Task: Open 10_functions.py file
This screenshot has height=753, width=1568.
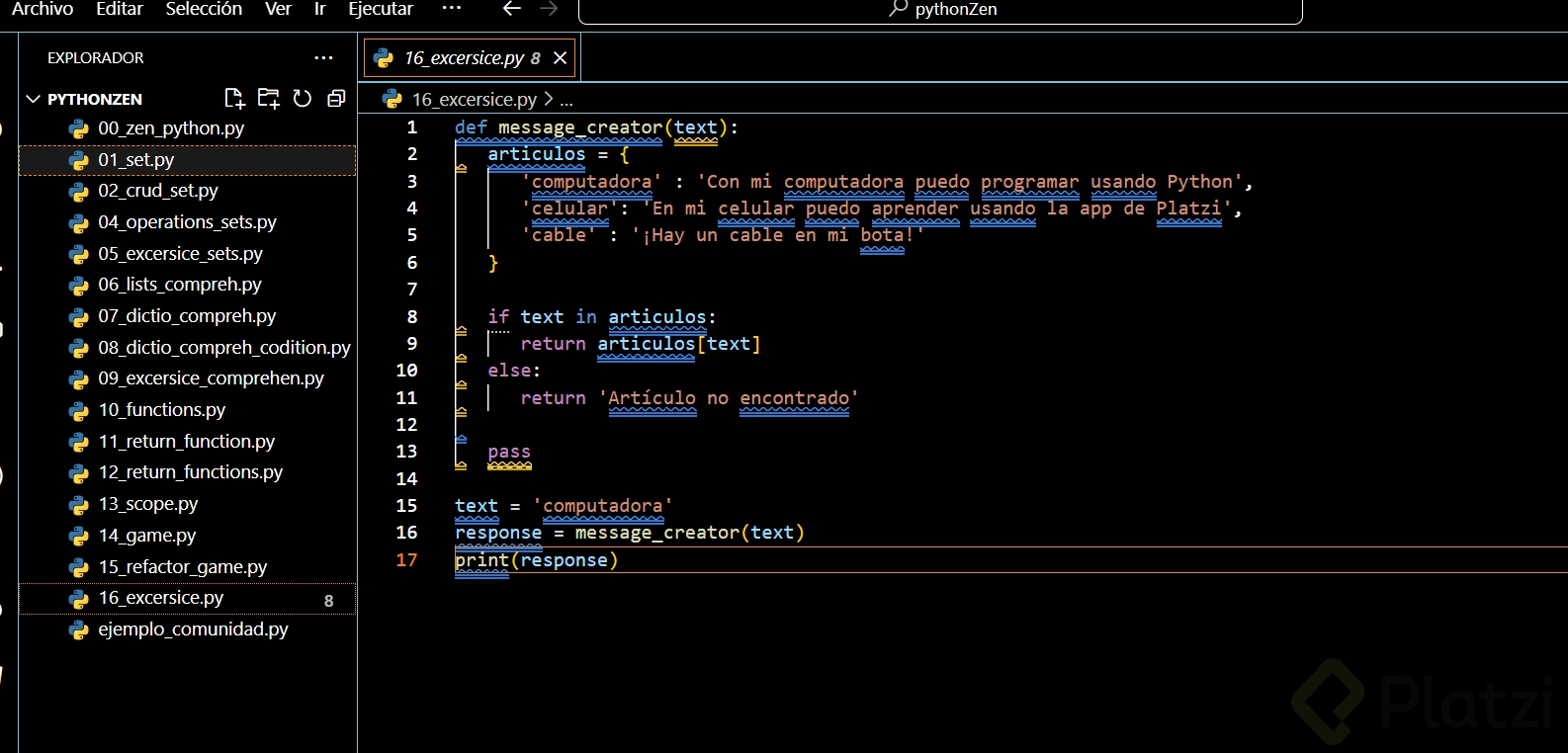Action: point(188,410)
